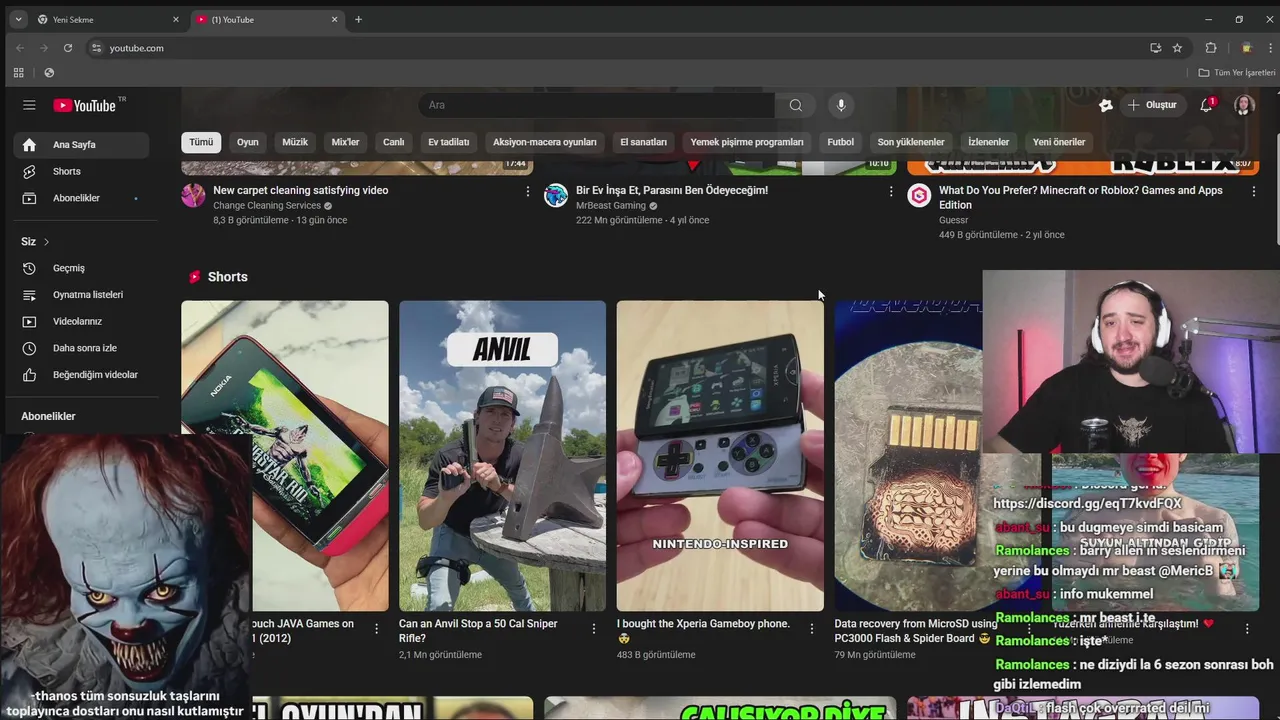Open options menu for Anvil short
1280x720 pixels.
click(x=594, y=629)
